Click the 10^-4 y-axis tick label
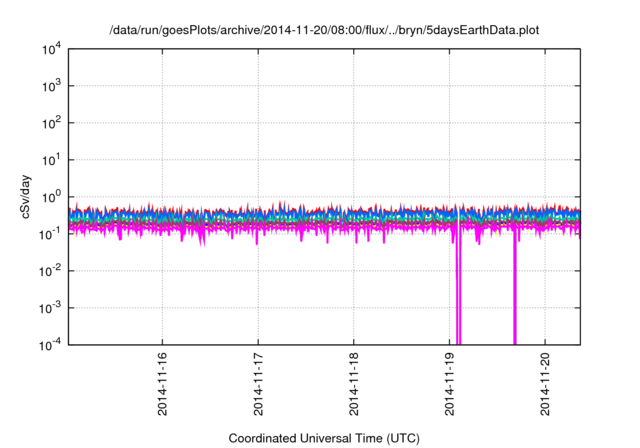This screenshot has width=640, height=448. (x=50, y=345)
